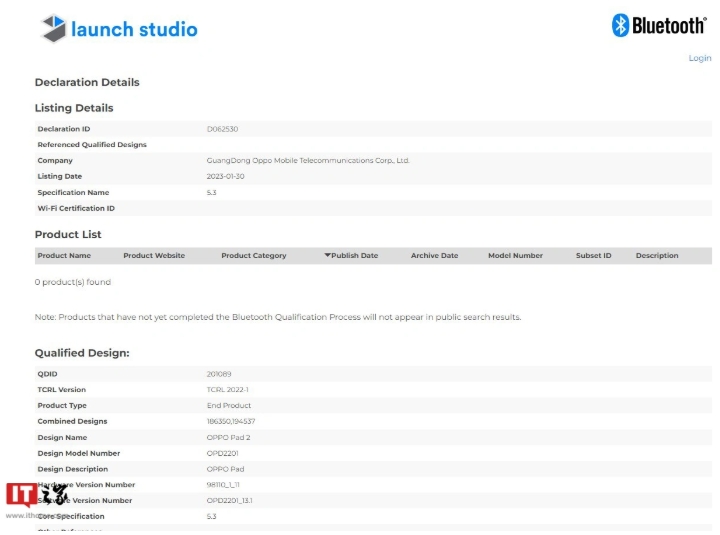720x535 pixels.
Task: Select Declaration ID value D062530
Action: pos(222,129)
